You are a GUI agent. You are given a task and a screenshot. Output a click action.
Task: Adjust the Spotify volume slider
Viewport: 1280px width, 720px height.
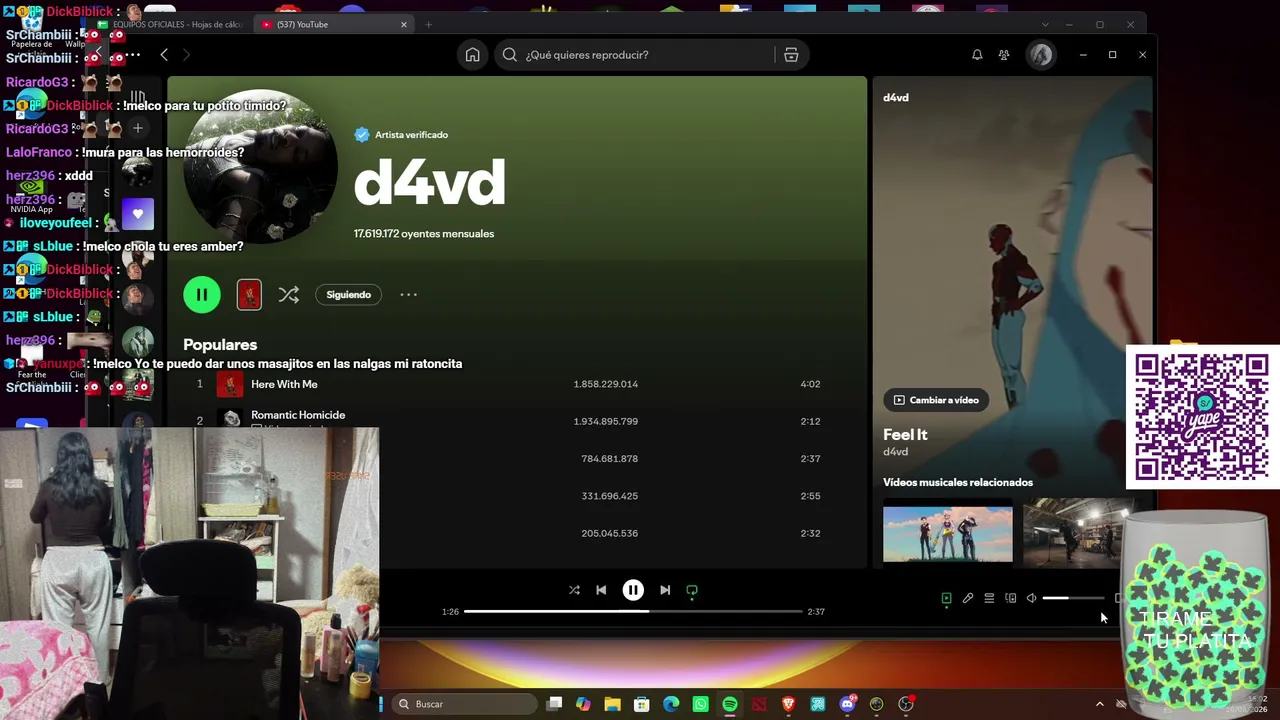(1073, 598)
